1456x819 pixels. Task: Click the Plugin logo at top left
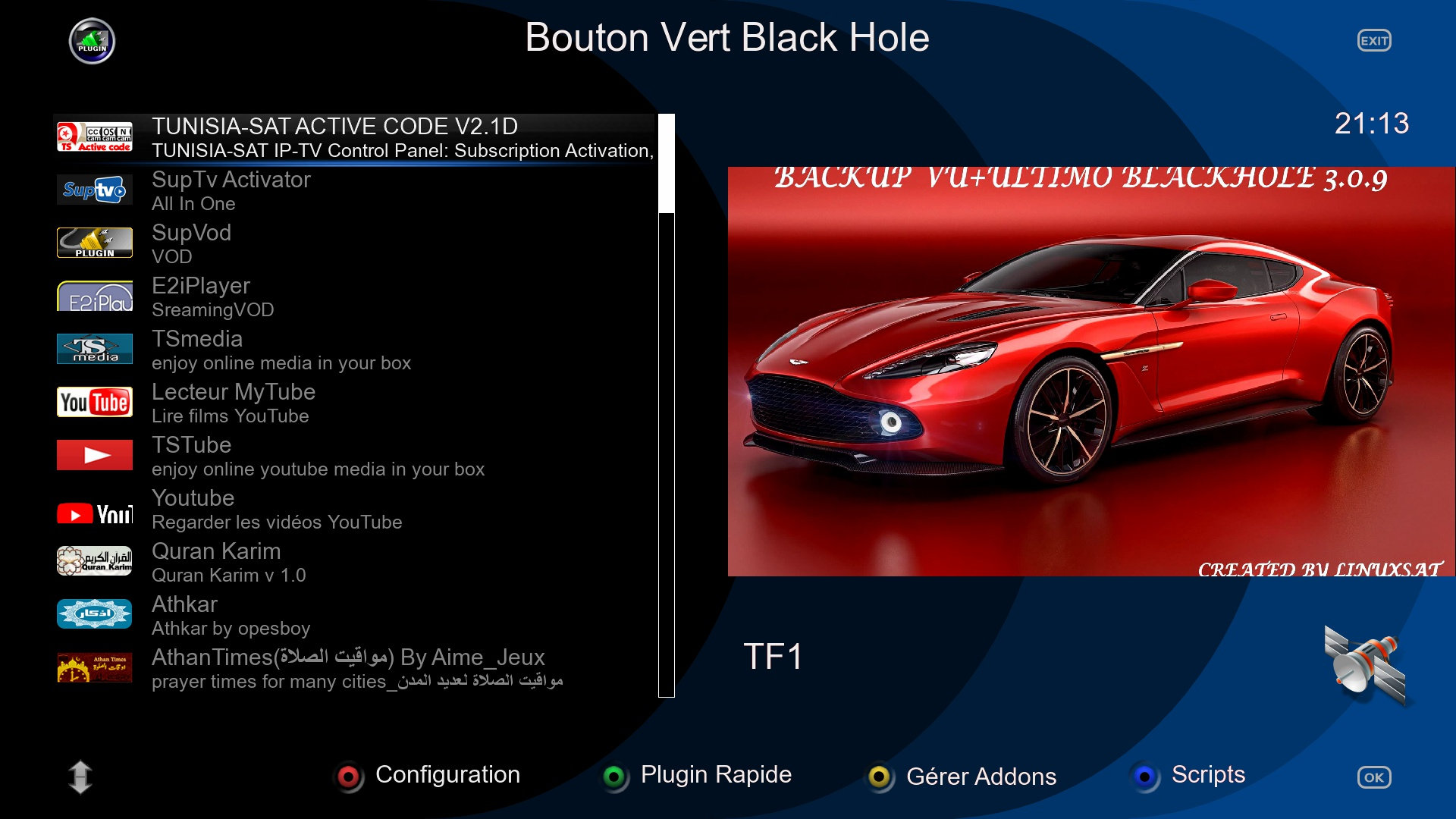pyautogui.click(x=92, y=41)
